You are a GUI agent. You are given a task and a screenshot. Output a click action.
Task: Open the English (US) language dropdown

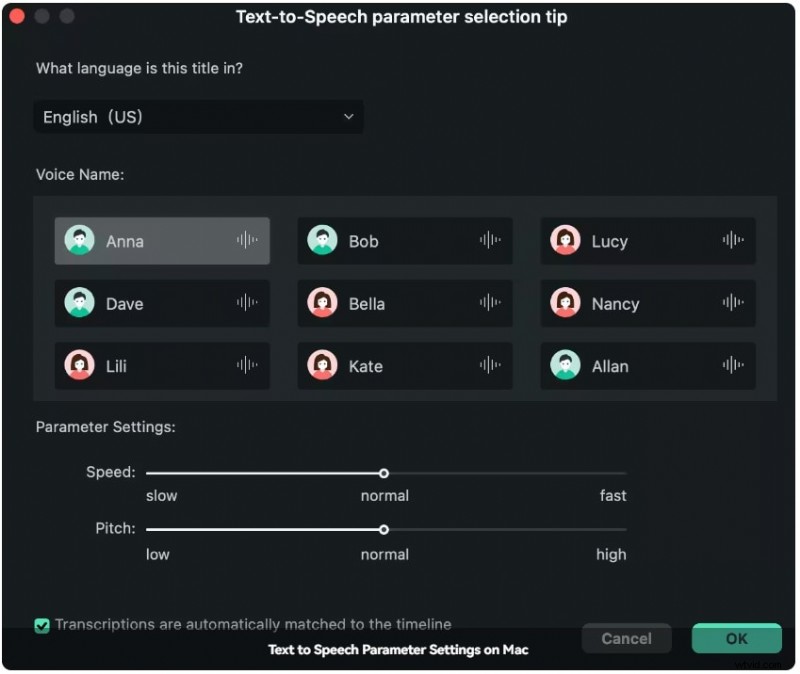click(198, 117)
